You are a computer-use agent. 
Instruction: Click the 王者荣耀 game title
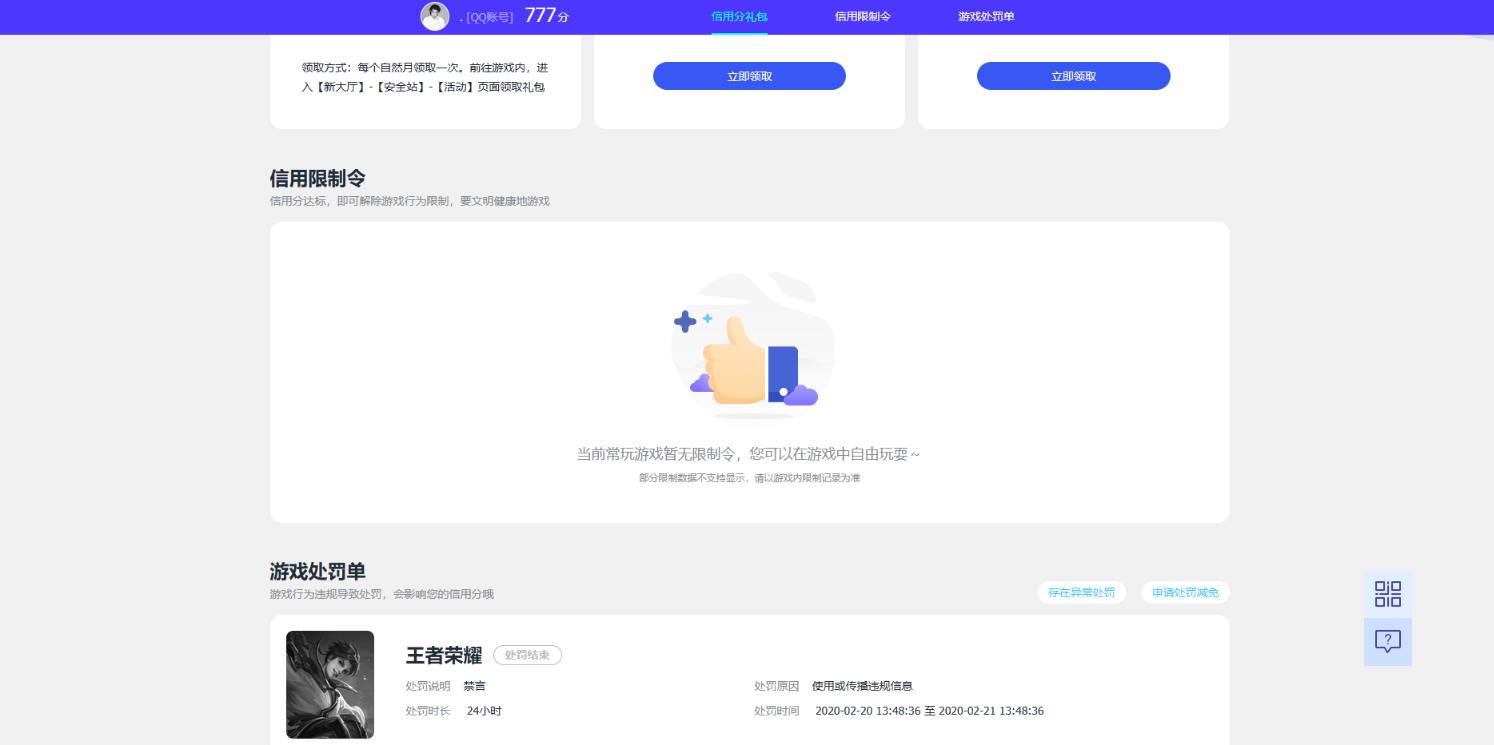pos(444,656)
